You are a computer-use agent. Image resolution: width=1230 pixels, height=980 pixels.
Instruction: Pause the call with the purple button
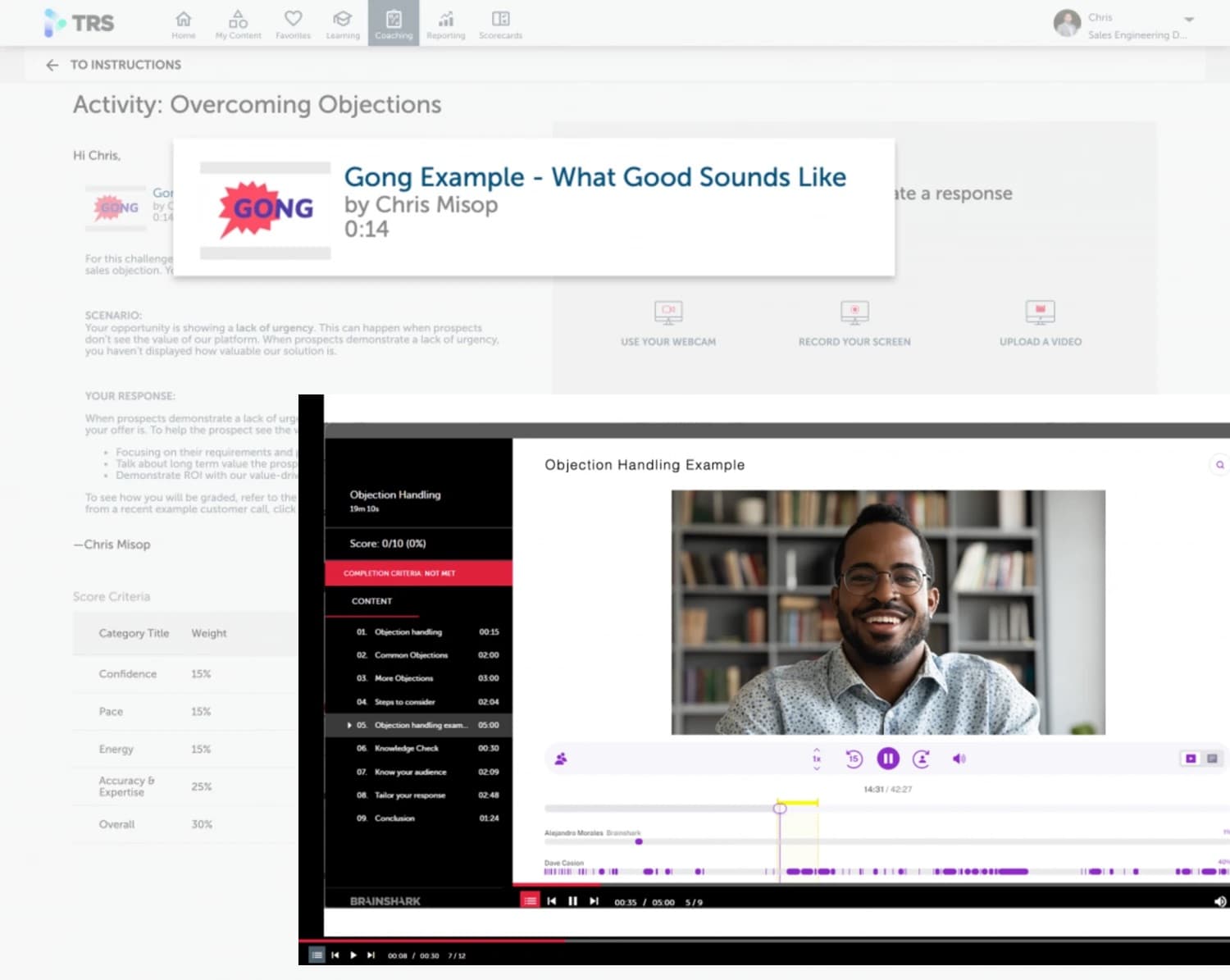click(888, 759)
